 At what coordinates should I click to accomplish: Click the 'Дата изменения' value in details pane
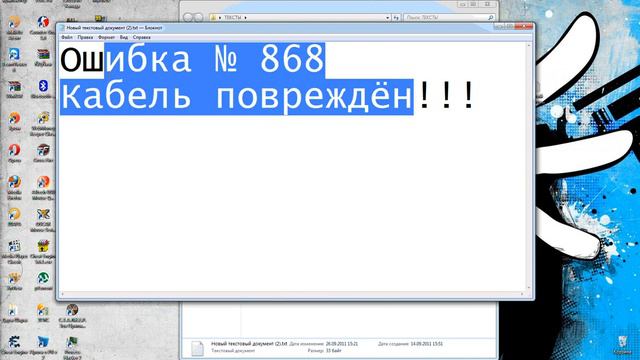tap(342, 344)
